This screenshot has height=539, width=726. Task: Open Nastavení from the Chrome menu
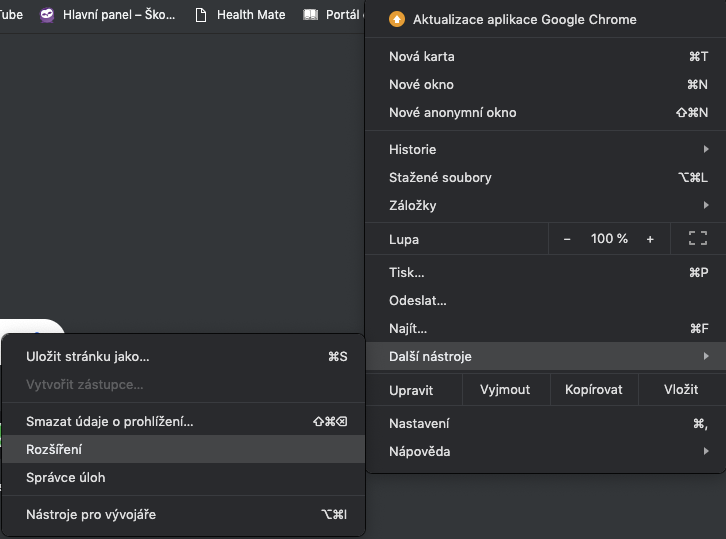click(x=419, y=423)
